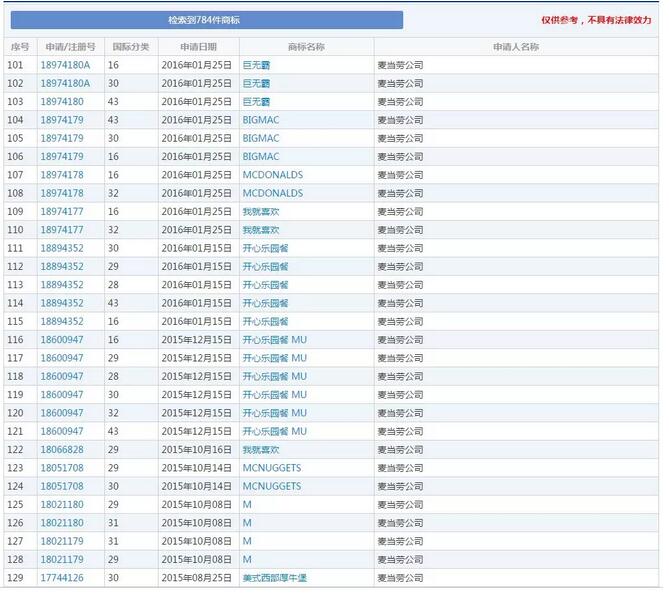Open registration number 18974180A in row 102
The height and width of the screenshot is (593, 669).
pos(65,84)
